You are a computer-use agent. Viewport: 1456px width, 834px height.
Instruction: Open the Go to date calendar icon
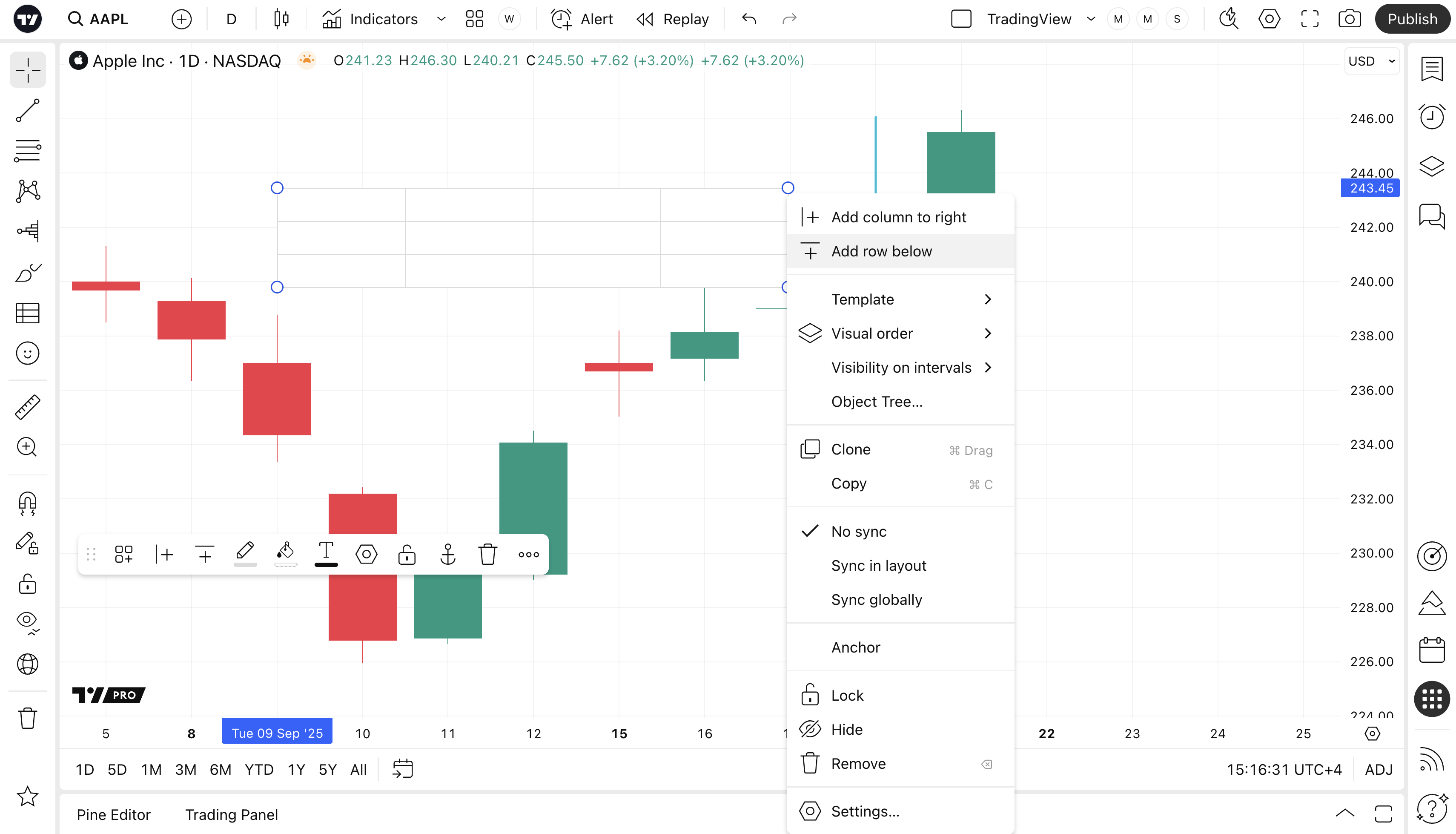coord(402,769)
